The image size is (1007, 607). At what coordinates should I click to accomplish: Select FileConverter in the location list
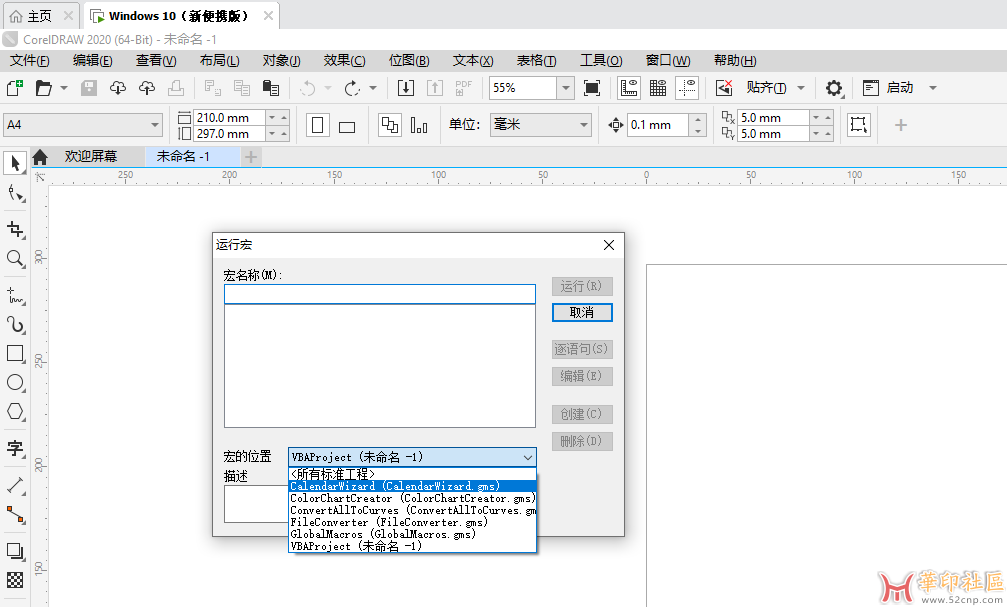coord(412,522)
